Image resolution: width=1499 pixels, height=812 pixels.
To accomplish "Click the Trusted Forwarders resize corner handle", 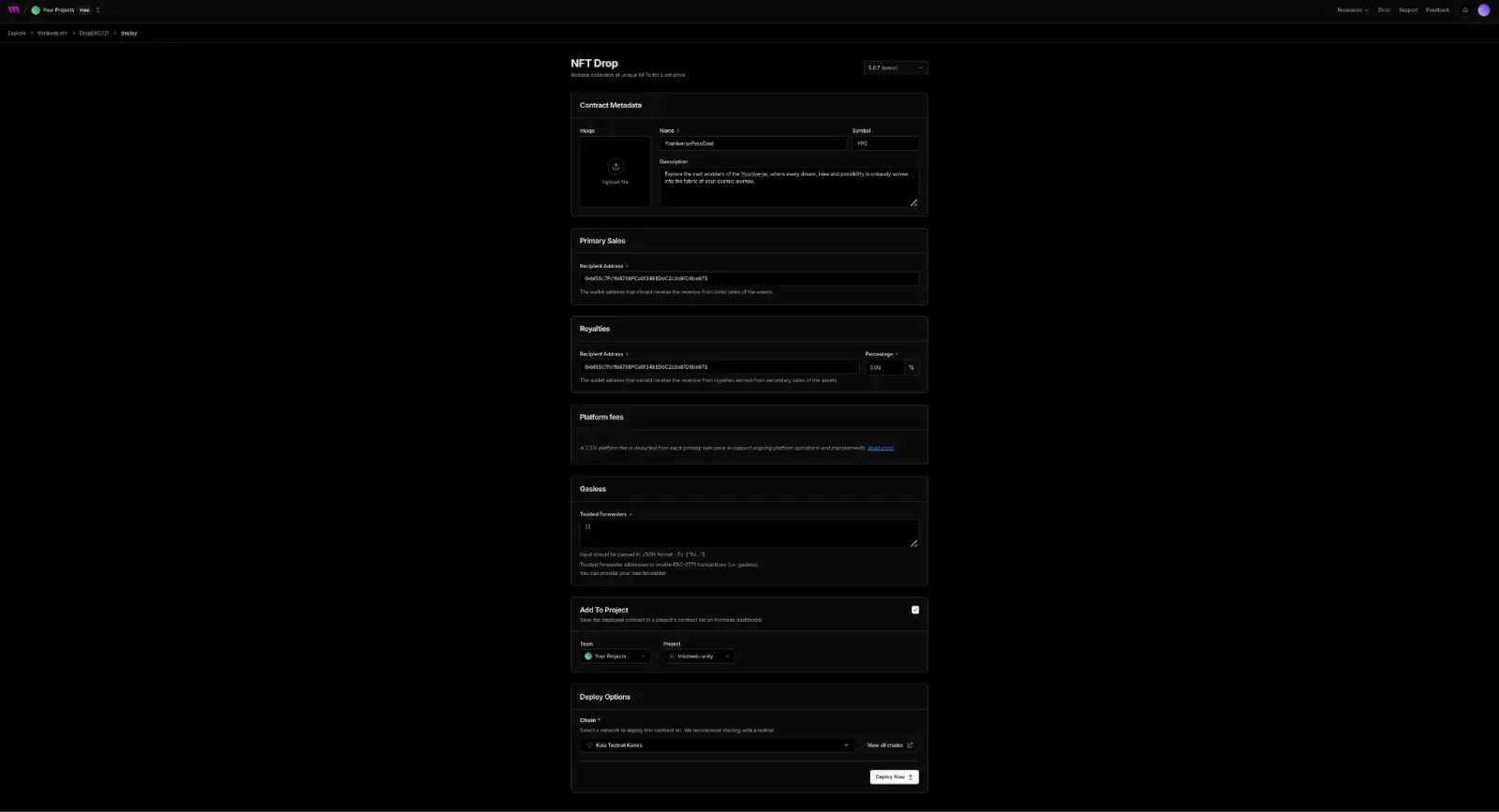I will click(913, 543).
